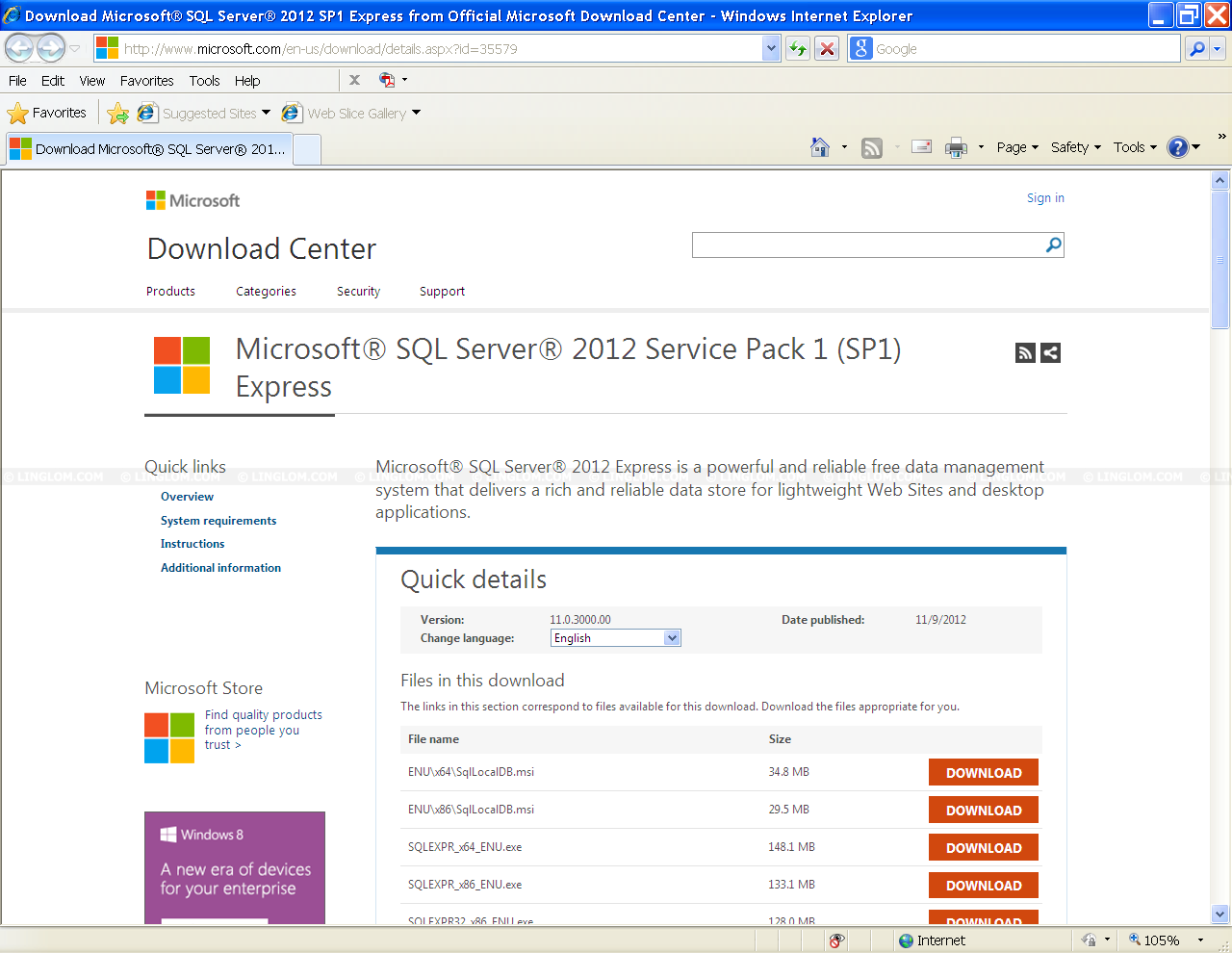Download ENU\x64\SqlLocalDB.msi file

tap(984, 772)
